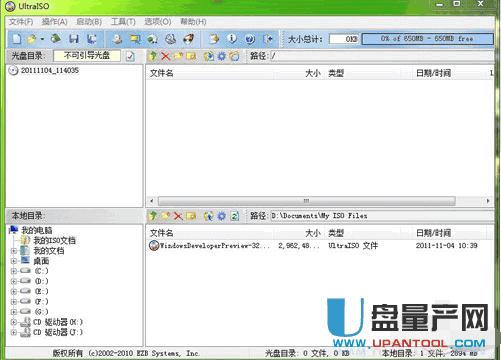Click the help question mark toolbar icon
Image resolution: width=501 pixels, height=360 pixels.
click(250, 39)
